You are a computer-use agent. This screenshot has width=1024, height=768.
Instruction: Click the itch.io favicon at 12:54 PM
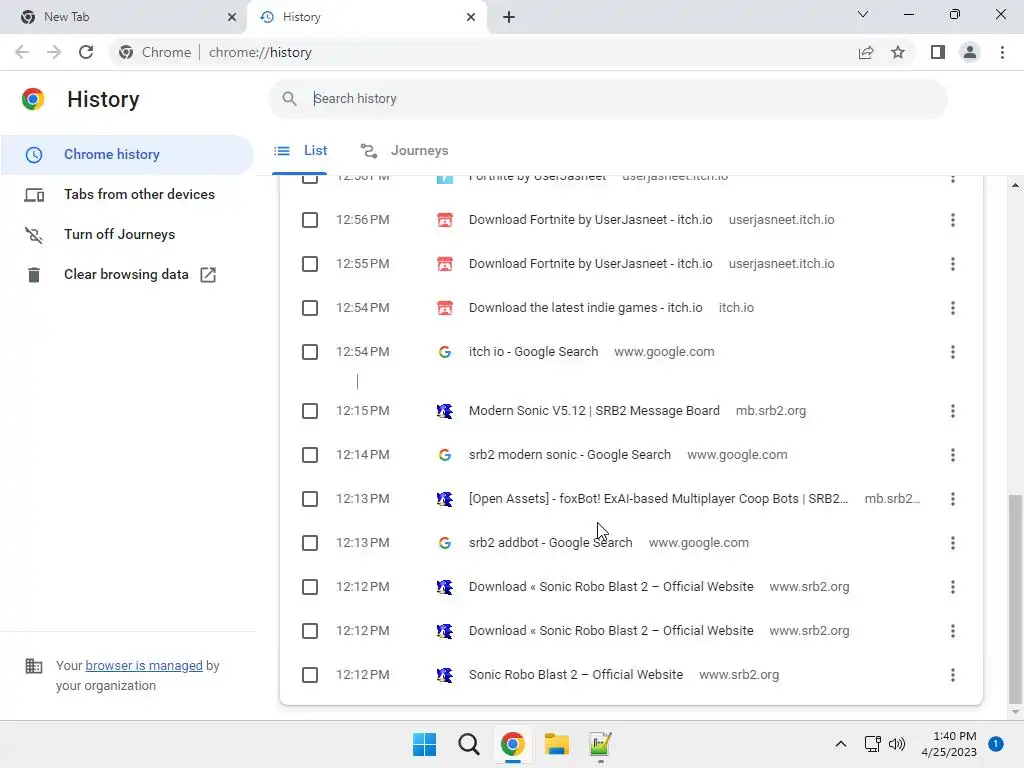click(445, 308)
